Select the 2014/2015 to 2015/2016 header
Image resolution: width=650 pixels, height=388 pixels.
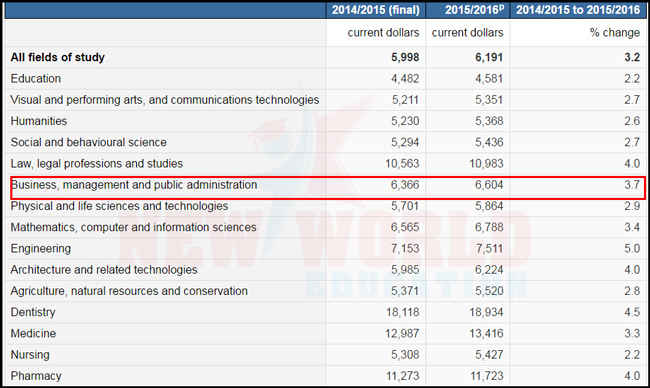(578, 10)
